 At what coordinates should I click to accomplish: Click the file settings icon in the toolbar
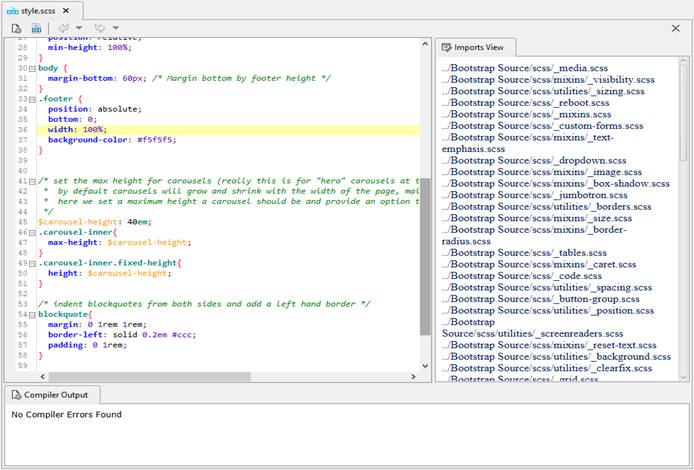(16, 28)
